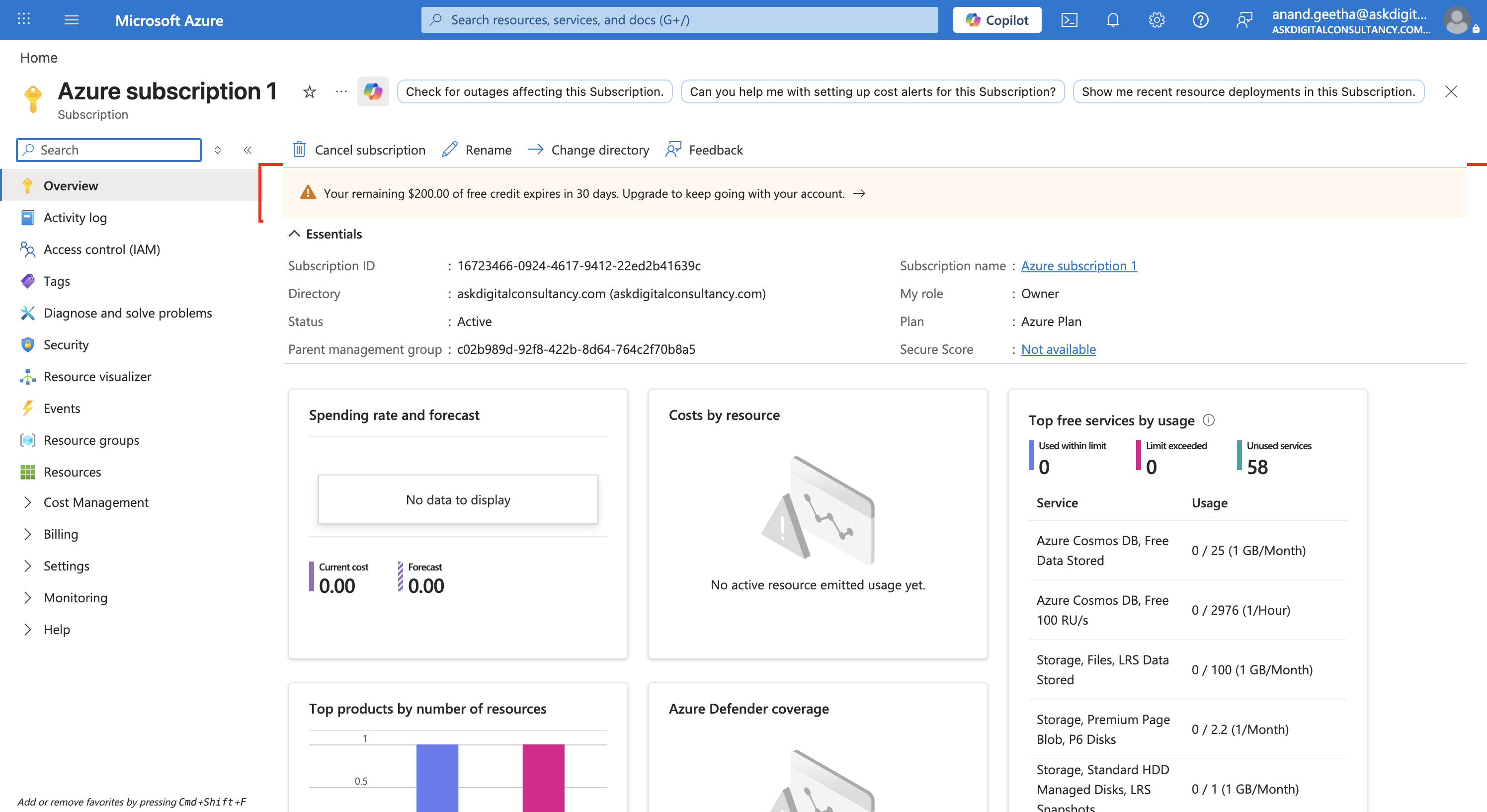Click Change directory in the command bar

click(588, 150)
